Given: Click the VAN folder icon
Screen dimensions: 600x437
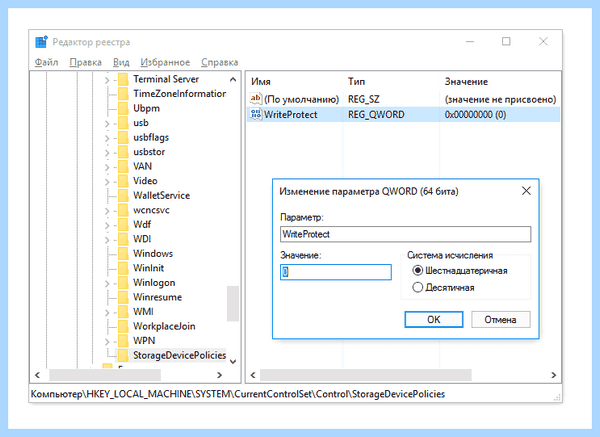Looking at the screenshot, I should tap(123, 166).
